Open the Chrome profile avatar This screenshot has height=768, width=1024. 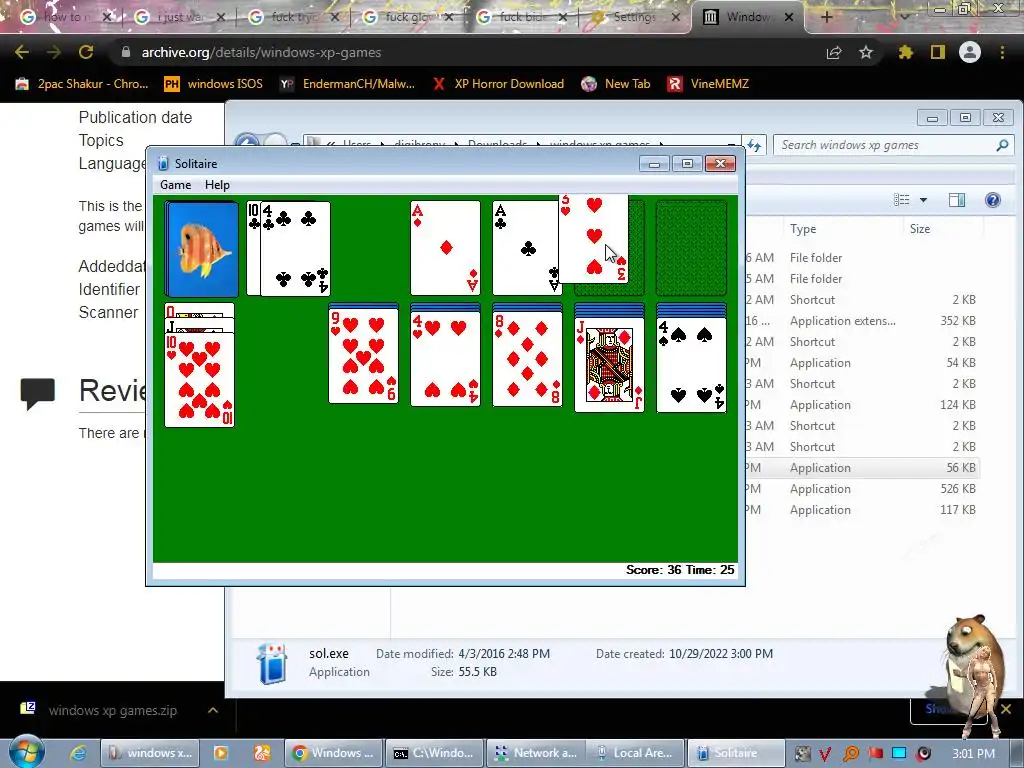[970, 52]
